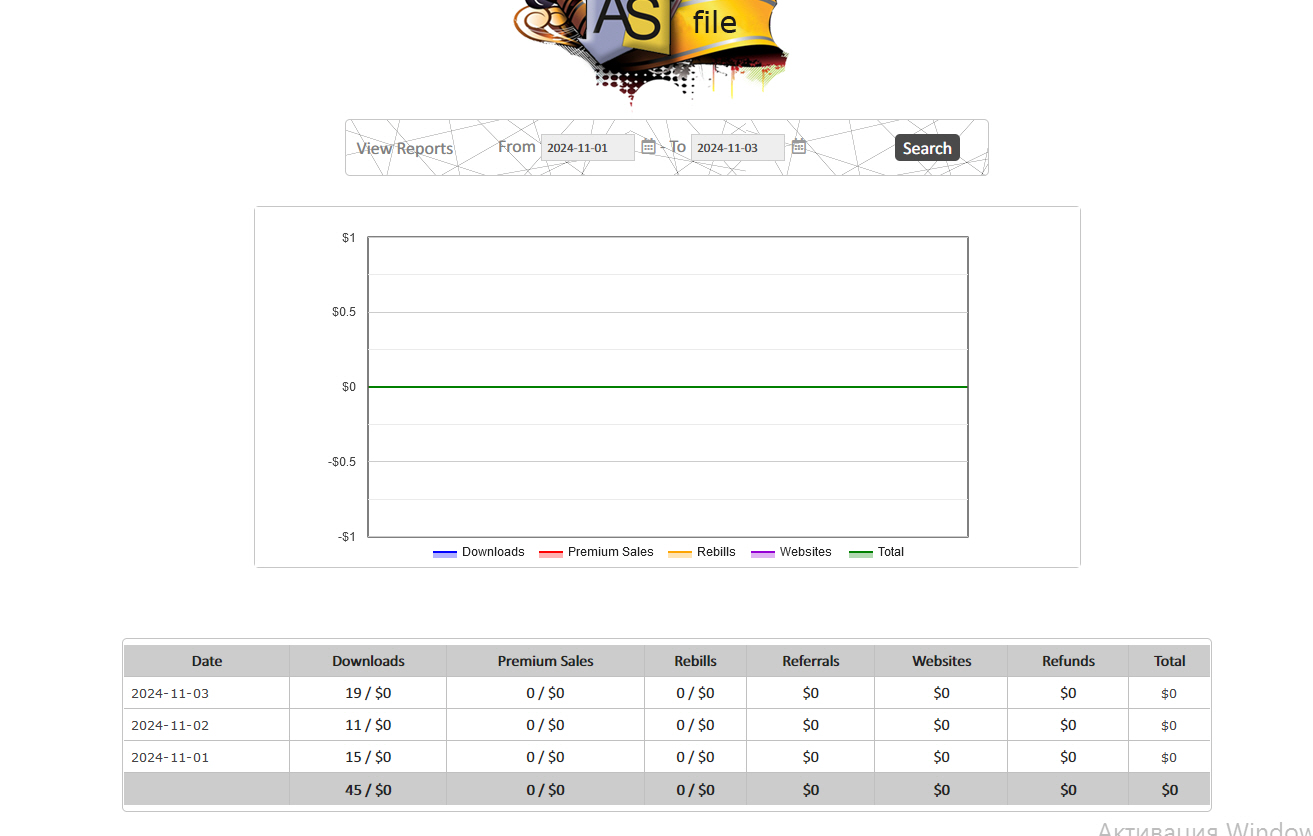Open the To date calendar icon
1313x836 pixels.
click(x=798, y=147)
